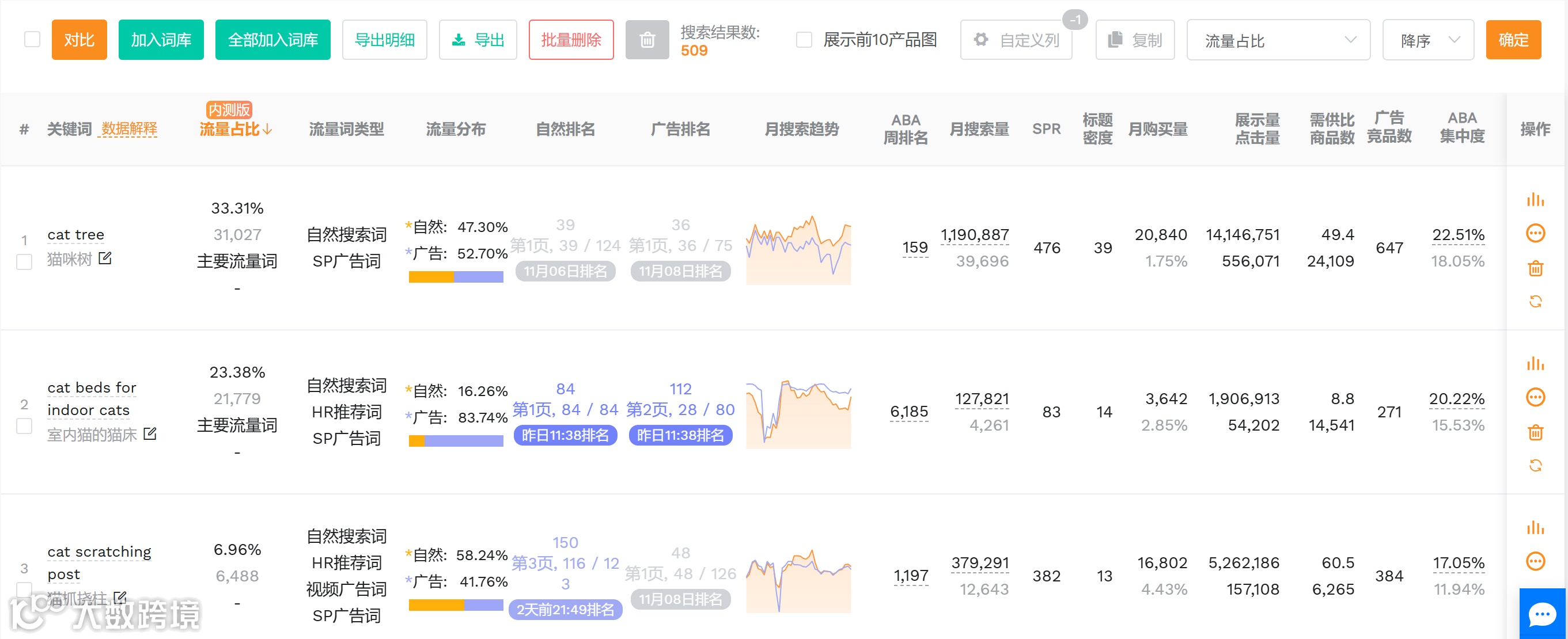The image size is (1568, 639).
Task: Expand 降序 sort order dropdown
Action: [x=1427, y=40]
